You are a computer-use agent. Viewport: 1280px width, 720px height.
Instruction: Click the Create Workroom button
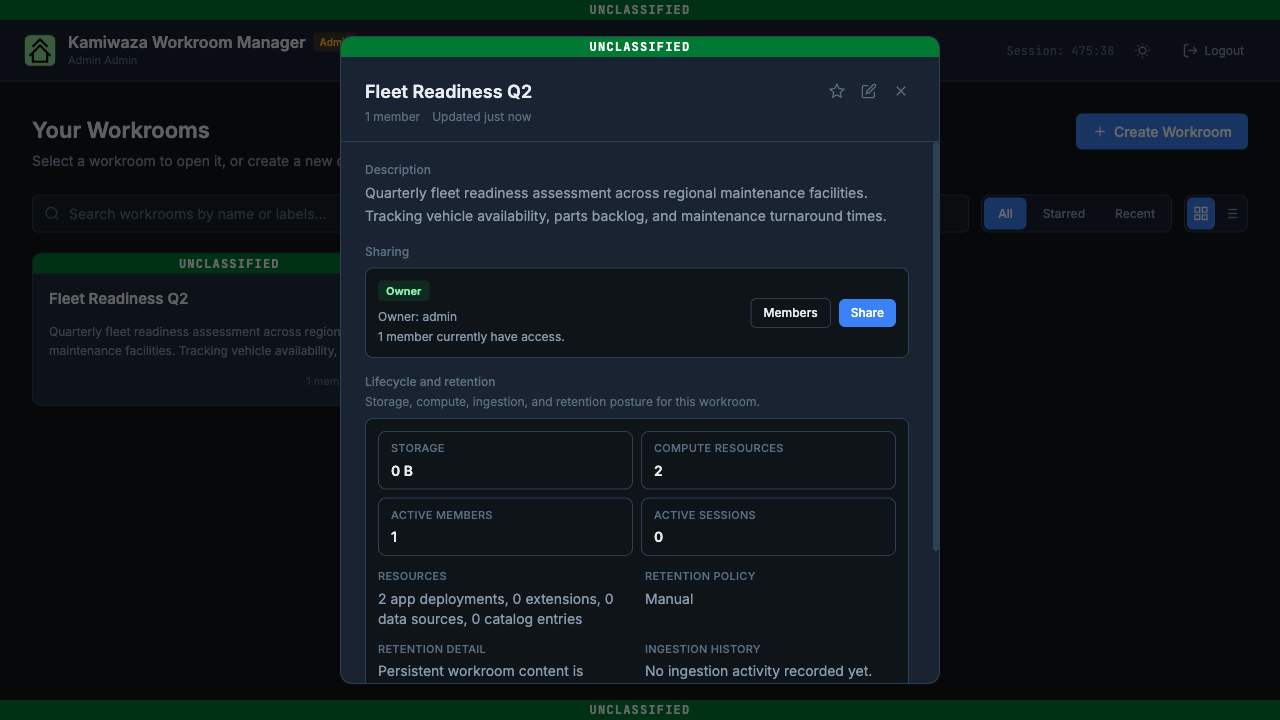click(1162, 132)
